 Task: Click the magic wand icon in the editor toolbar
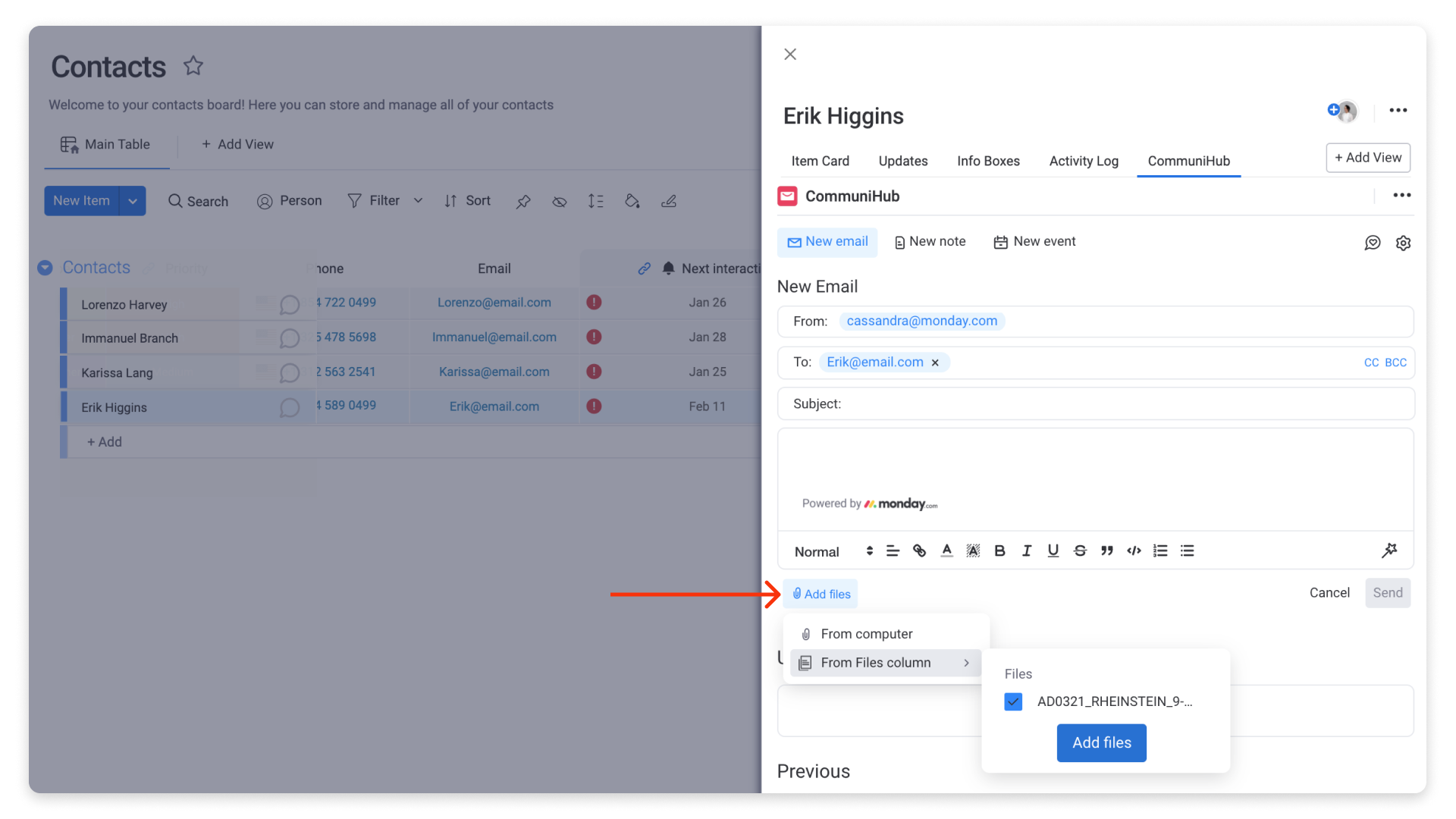pos(1389,551)
